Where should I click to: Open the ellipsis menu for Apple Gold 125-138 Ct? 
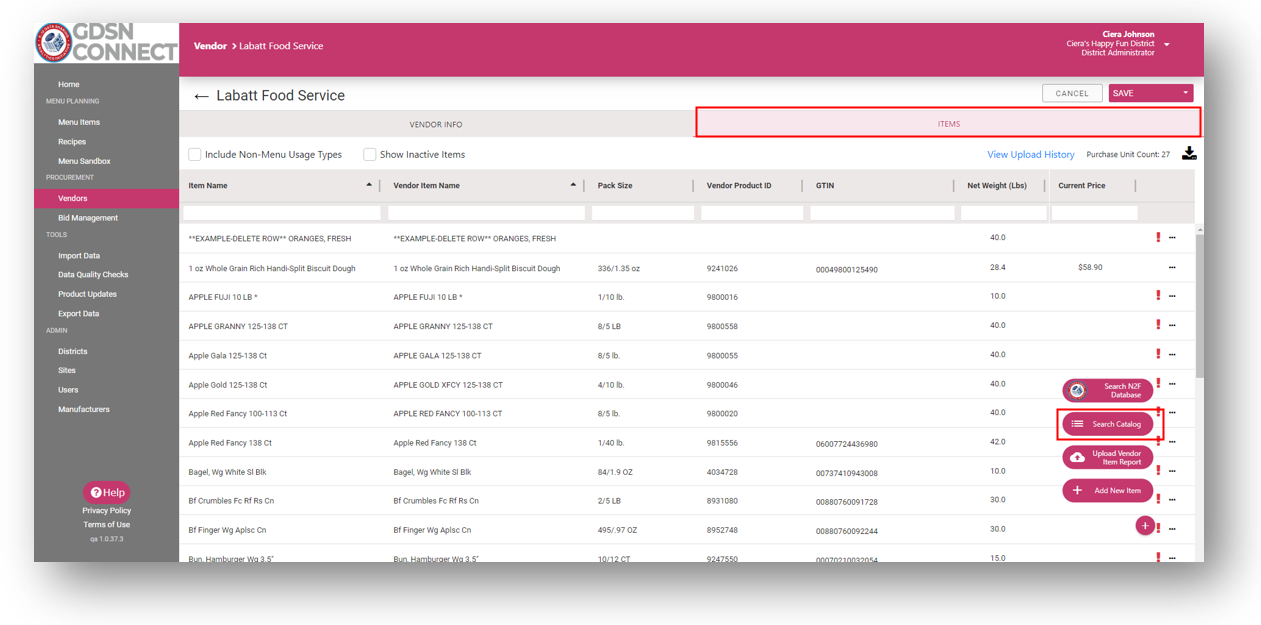[x=1172, y=384]
